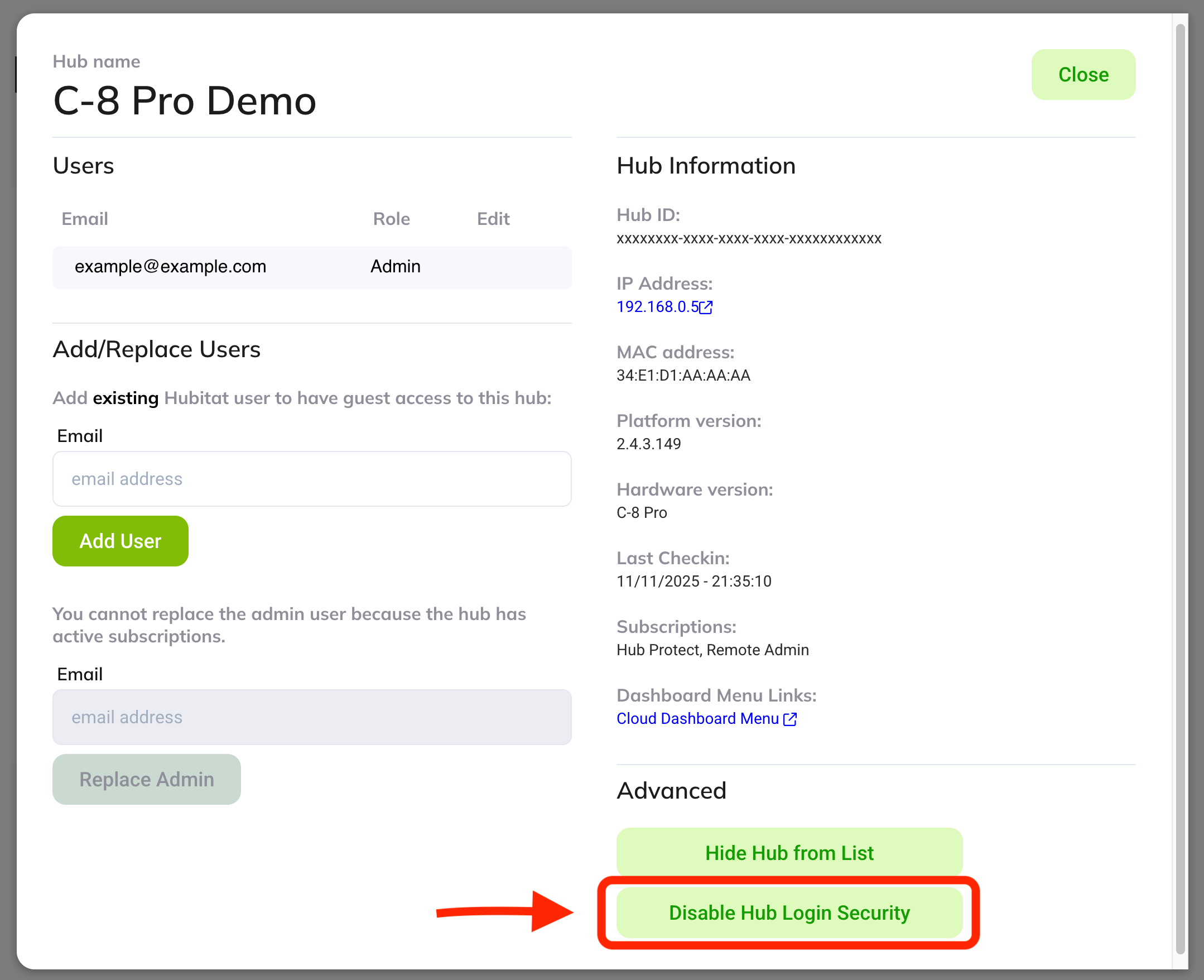Click the Hub Information heading

(x=706, y=165)
